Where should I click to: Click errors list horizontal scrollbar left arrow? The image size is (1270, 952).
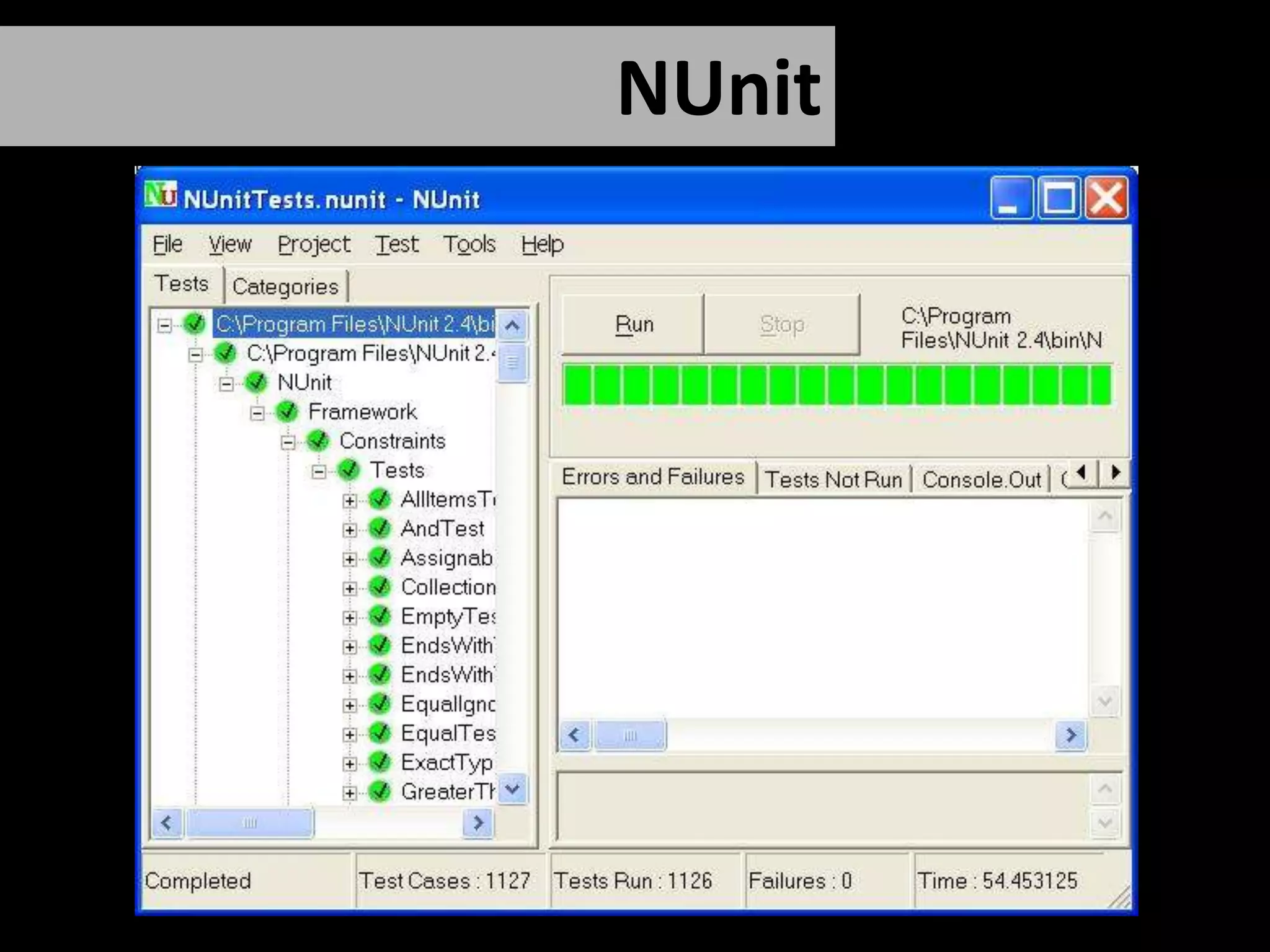575,736
